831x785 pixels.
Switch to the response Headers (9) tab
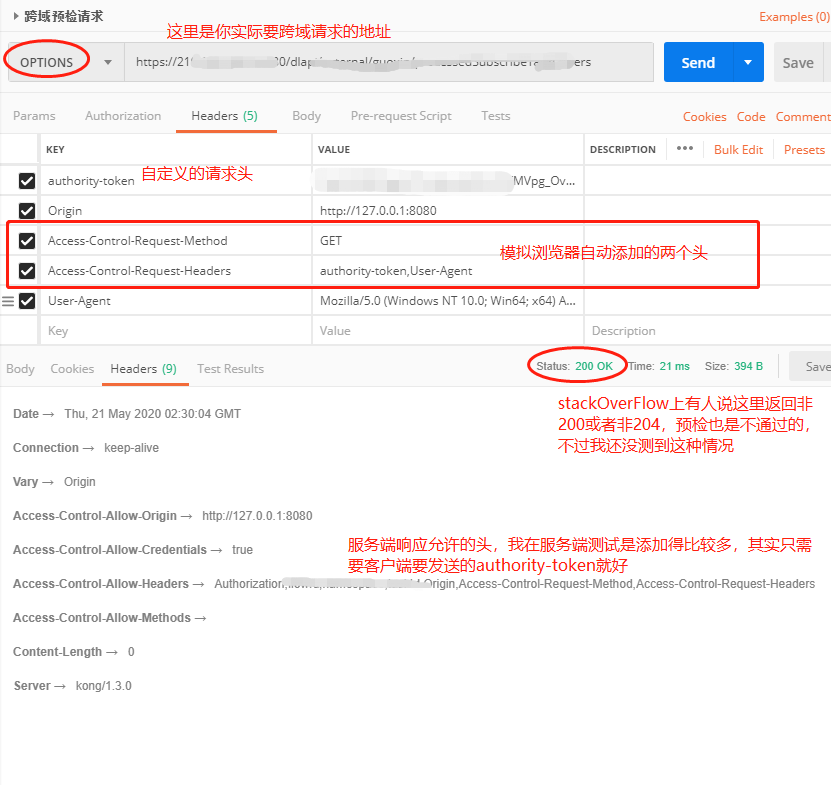click(x=144, y=368)
